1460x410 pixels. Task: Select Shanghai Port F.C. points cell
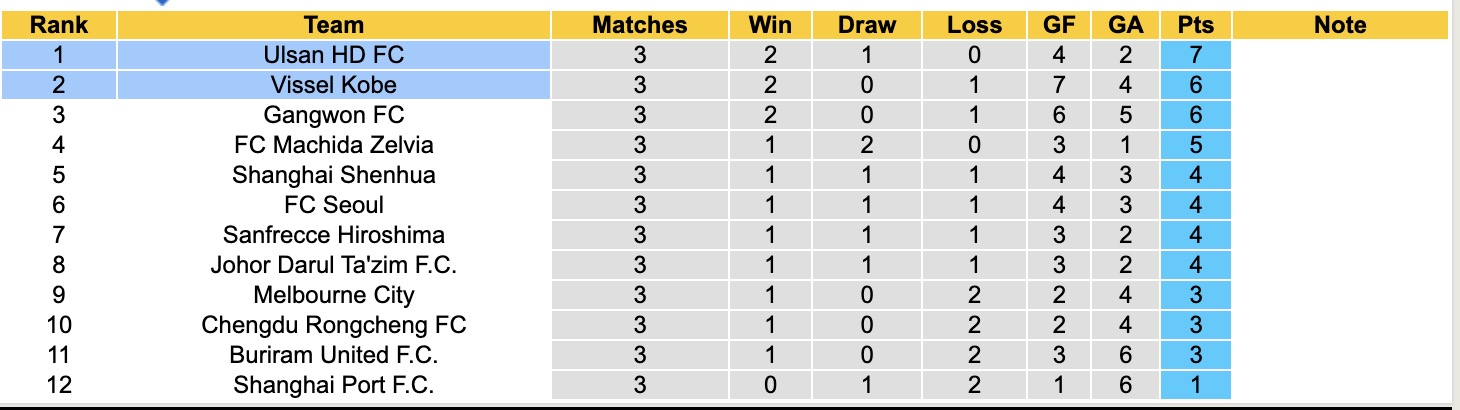[x=1196, y=385]
